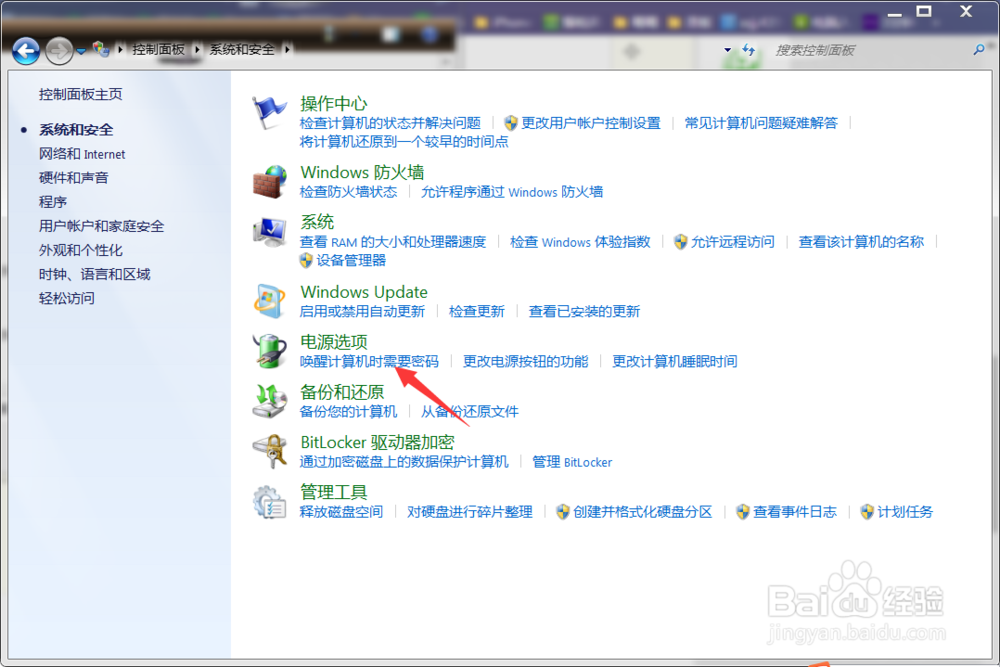Expand the arrow after 控制面板 breadcrumb
The image size is (1000, 667).
click(197, 49)
